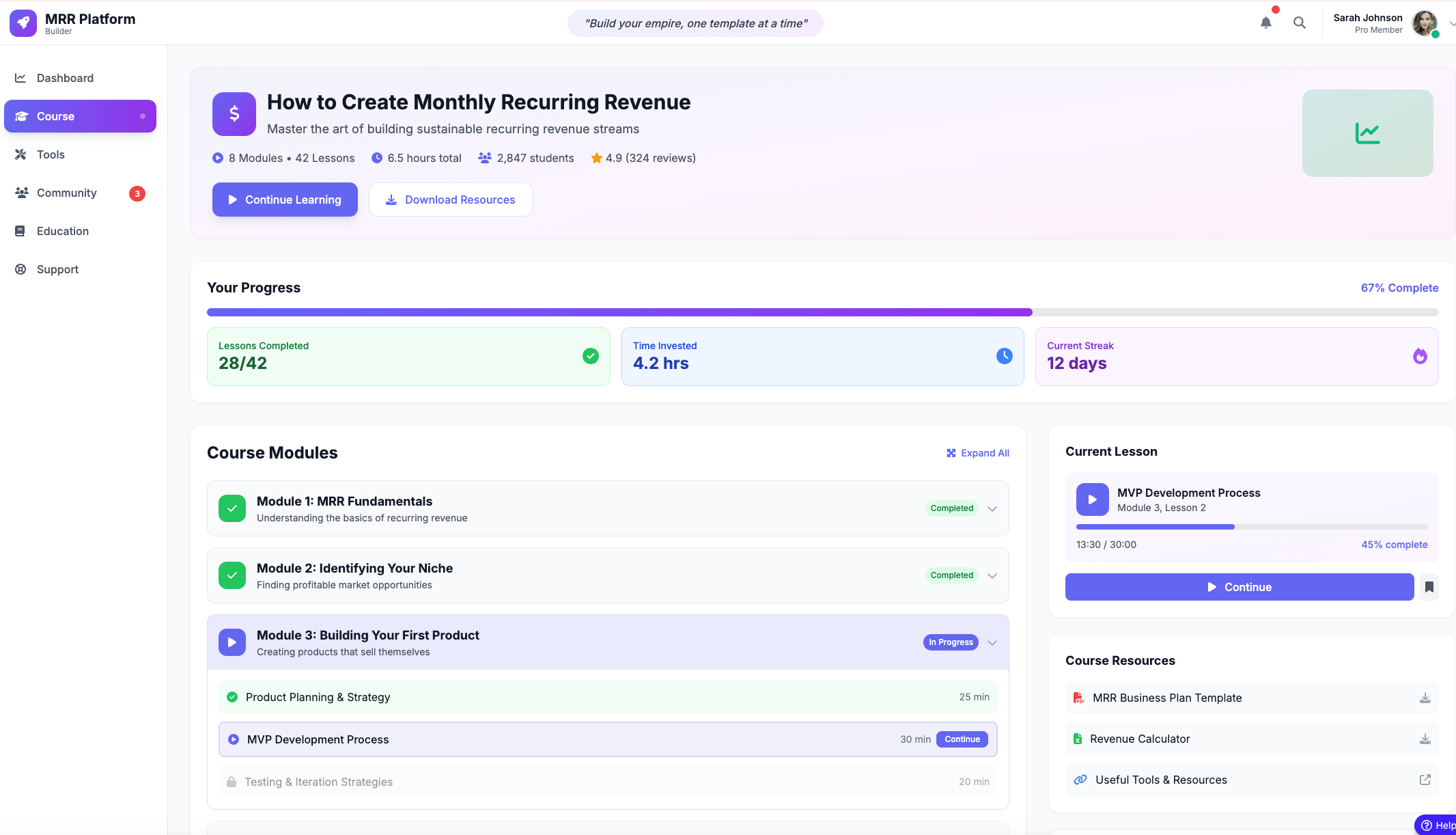
Task: Click the current lesson progress bar
Action: click(1251, 527)
